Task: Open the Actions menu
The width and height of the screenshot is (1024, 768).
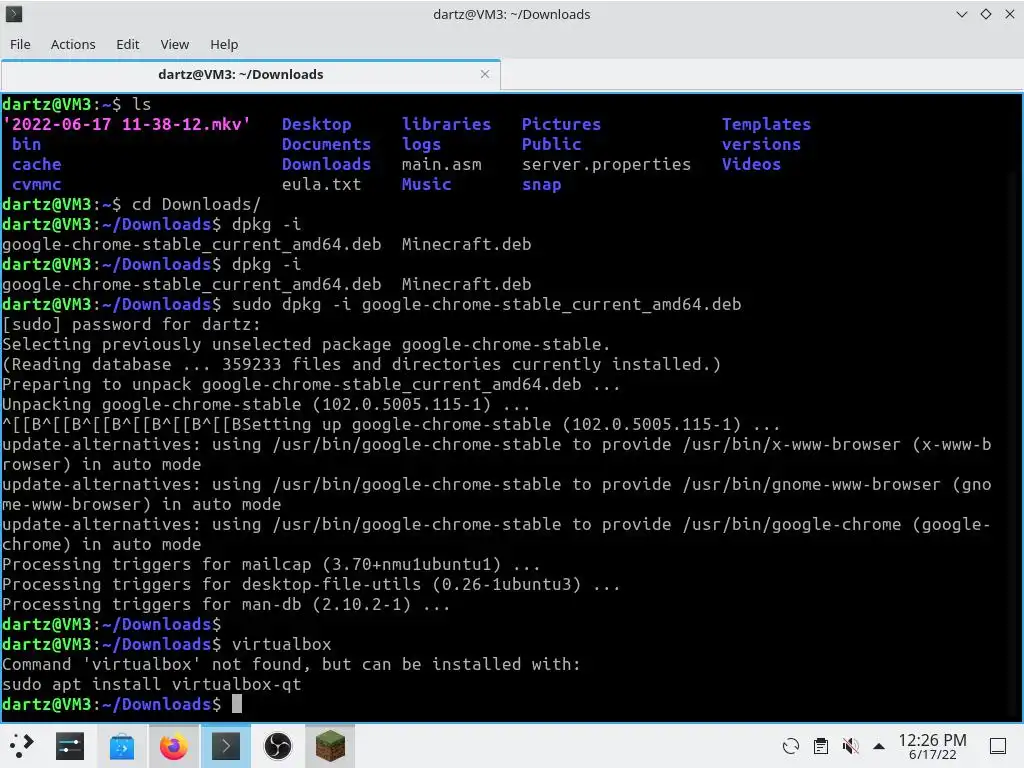Action: point(73,44)
